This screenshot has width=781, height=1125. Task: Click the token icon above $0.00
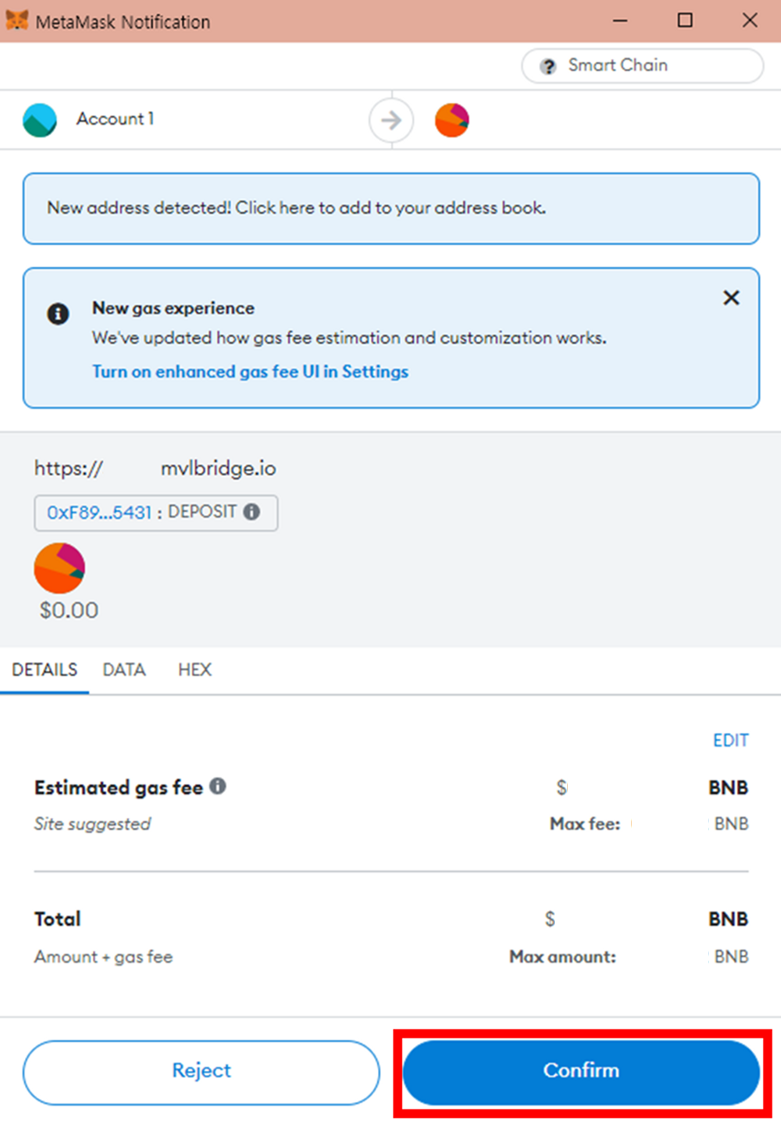click(x=60, y=568)
